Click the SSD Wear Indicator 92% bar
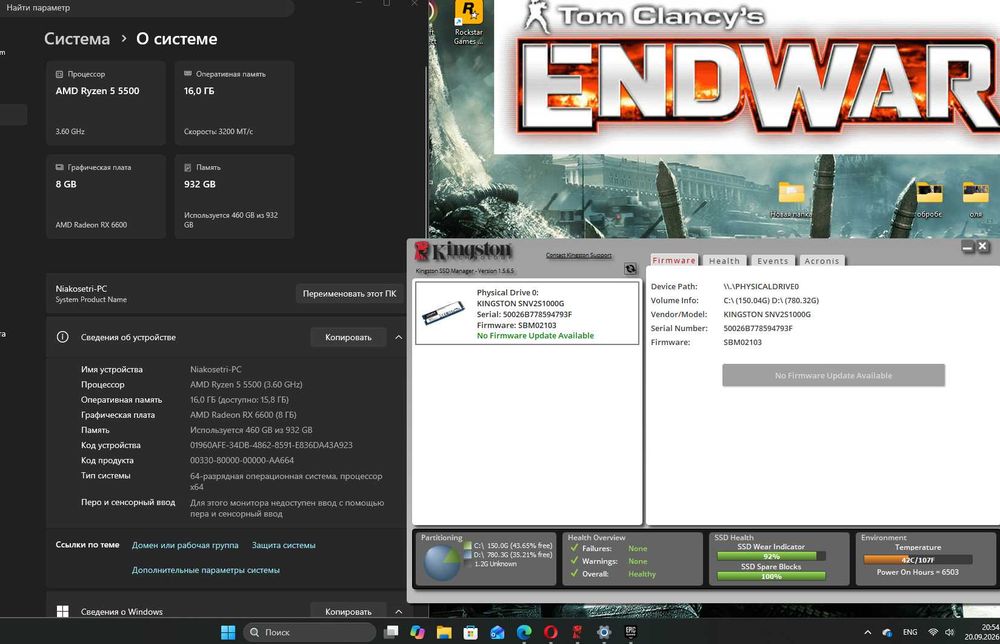The image size is (1000, 644). click(771, 556)
